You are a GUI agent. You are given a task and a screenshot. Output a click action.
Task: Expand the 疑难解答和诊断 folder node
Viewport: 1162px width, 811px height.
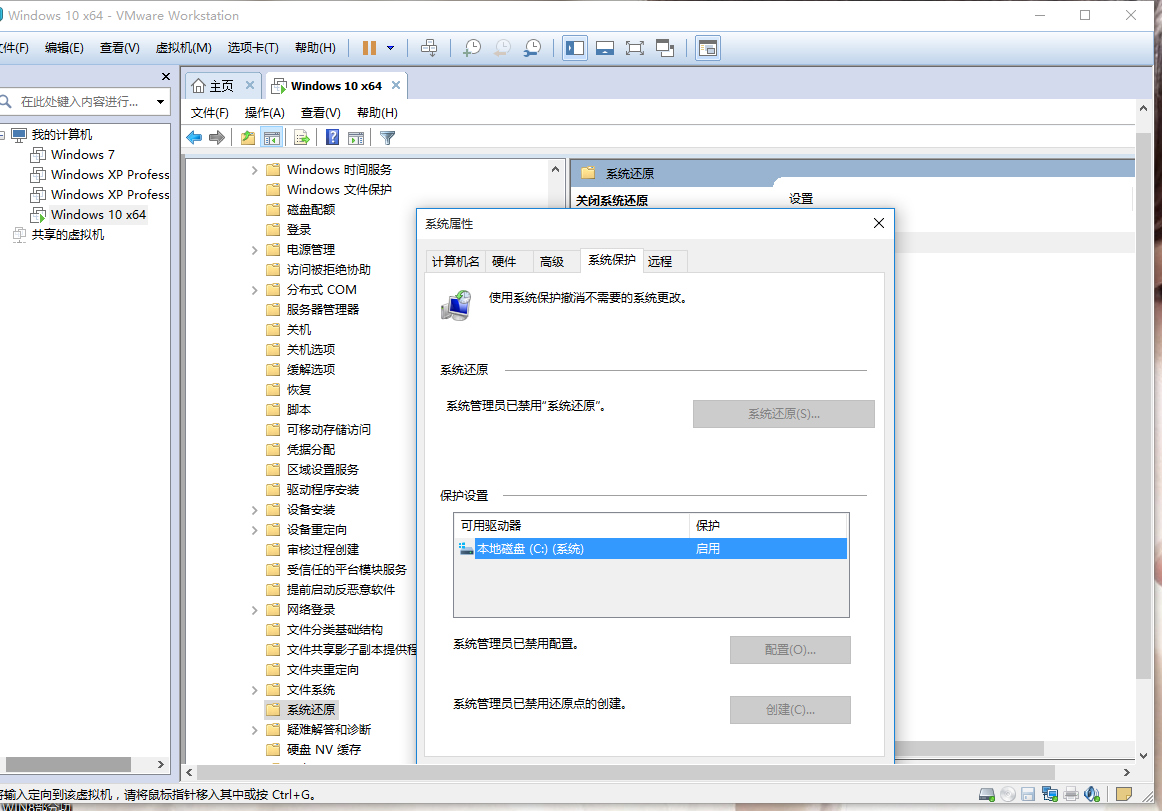[254, 730]
